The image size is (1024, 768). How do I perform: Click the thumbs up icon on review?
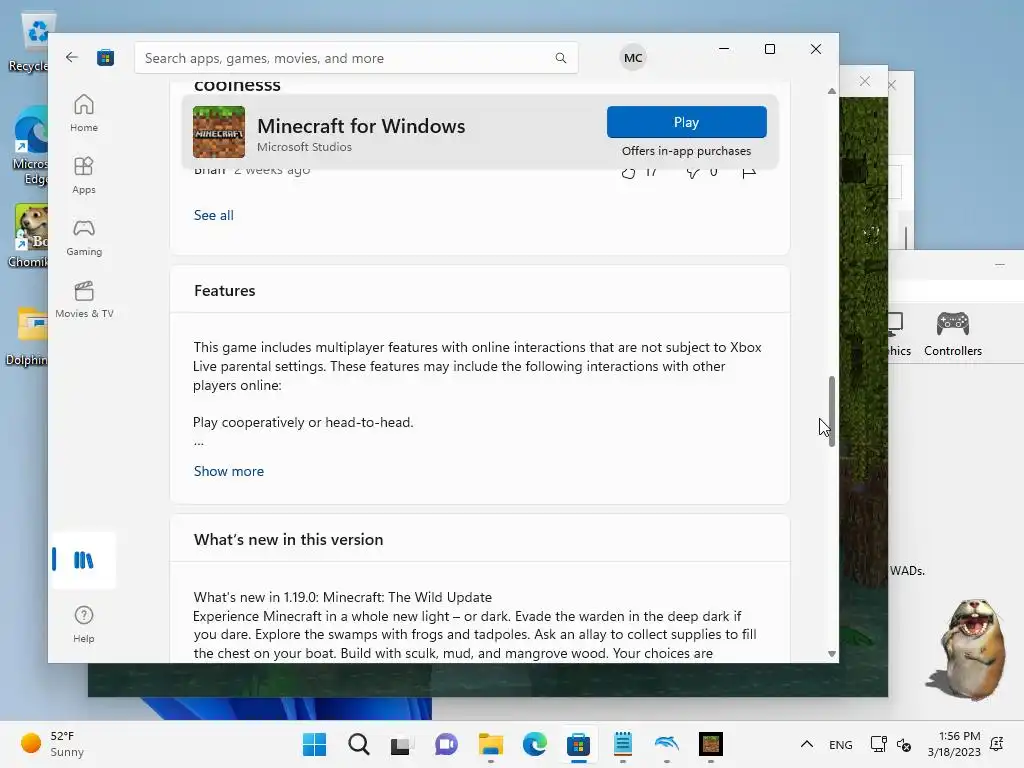pos(628,172)
